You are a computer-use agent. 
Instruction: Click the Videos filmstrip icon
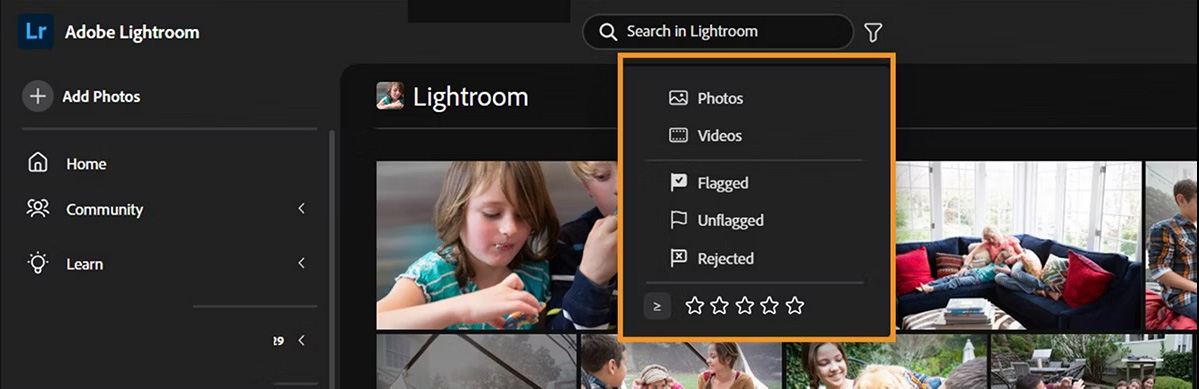678,135
